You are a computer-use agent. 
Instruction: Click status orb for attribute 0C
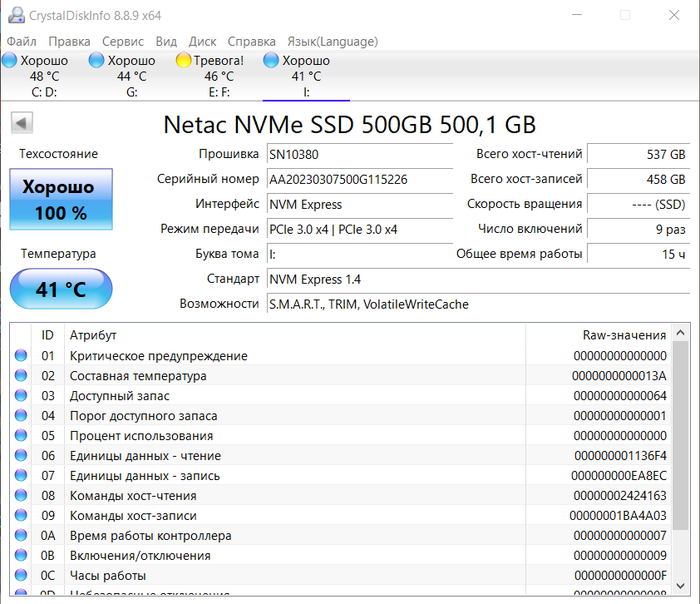coord(21,575)
